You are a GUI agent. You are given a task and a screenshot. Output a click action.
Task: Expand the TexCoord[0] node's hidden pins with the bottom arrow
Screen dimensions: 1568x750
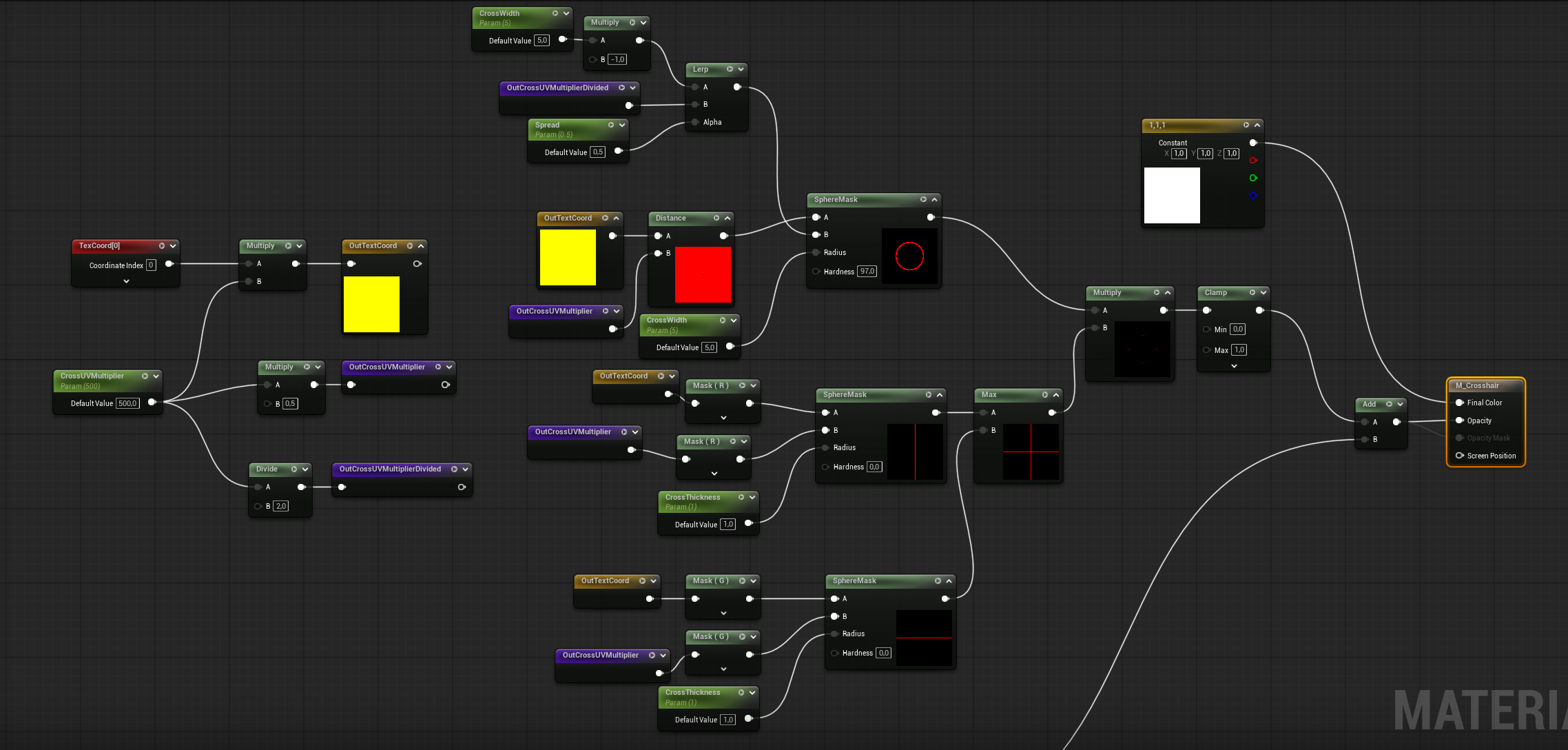click(126, 281)
